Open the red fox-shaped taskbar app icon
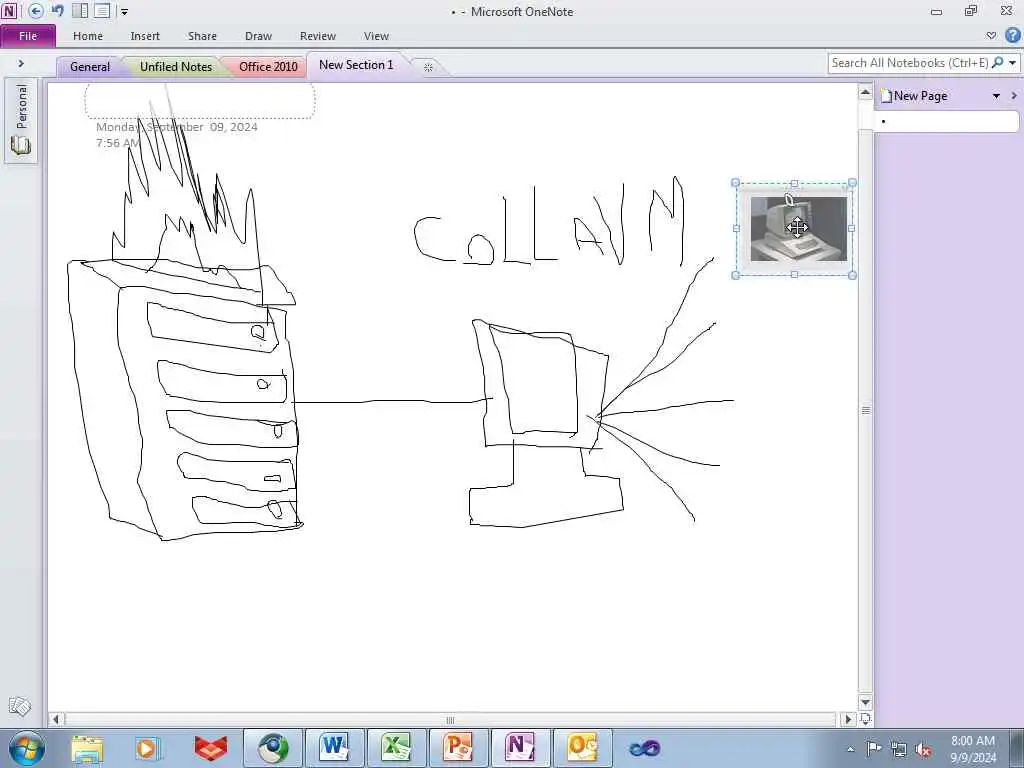 (x=210, y=748)
